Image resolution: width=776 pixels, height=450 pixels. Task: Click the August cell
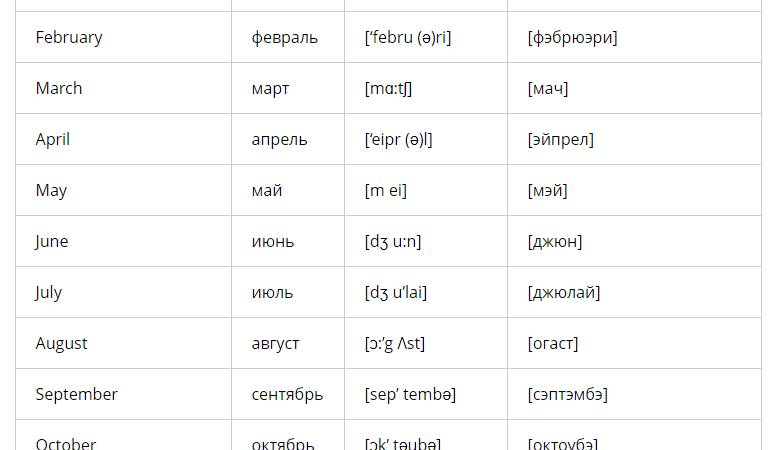tap(62, 344)
